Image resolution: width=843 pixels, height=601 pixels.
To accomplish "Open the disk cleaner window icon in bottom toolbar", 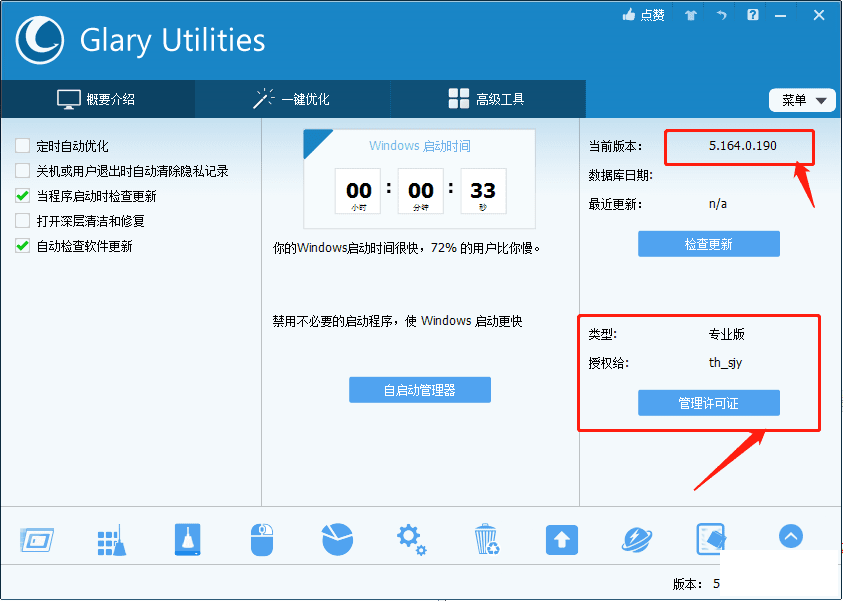I will pyautogui.click(x=37, y=540).
